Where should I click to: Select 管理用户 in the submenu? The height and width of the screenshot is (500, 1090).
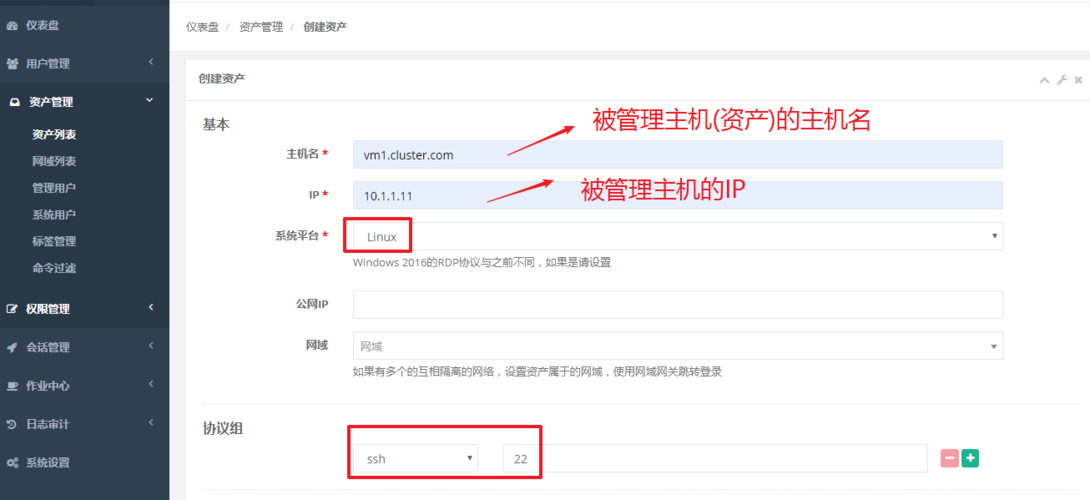[54, 188]
